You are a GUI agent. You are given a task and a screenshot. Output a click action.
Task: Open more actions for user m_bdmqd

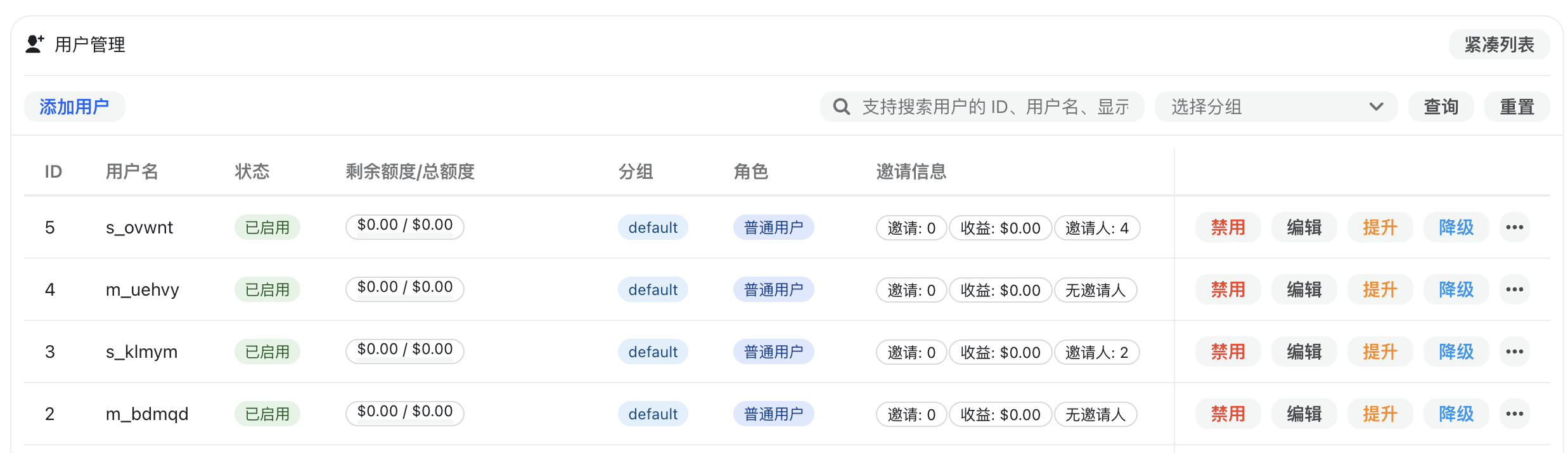[x=1514, y=414]
